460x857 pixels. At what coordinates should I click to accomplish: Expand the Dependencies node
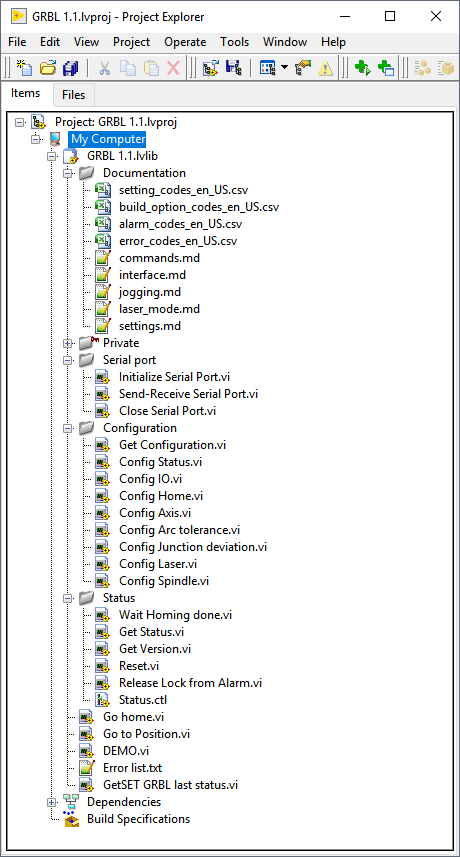click(52, 802)
